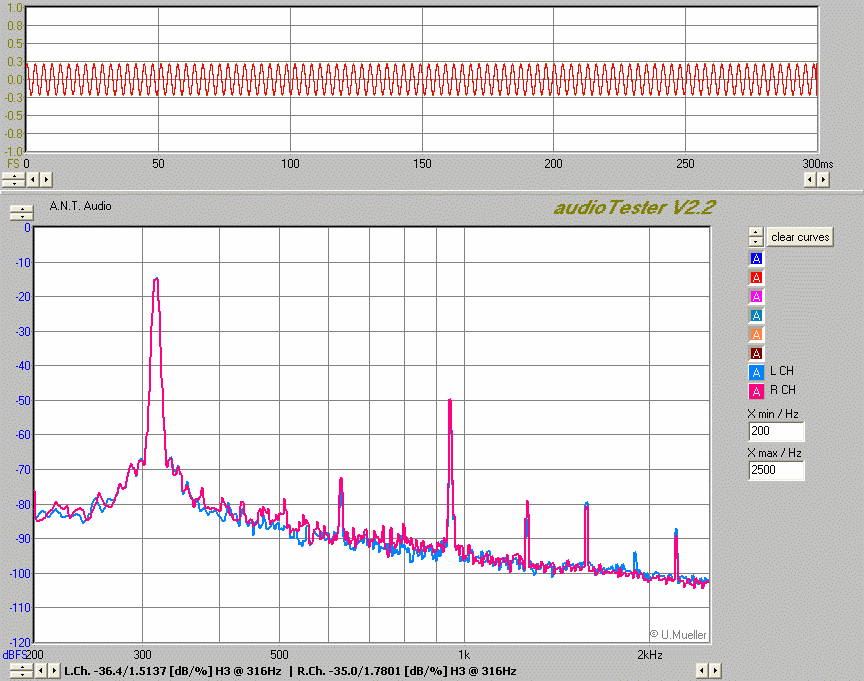Viewport: 864px width, 681px height.
Task: Select the teal curve A icon
Action: click(x=756, y=316)
